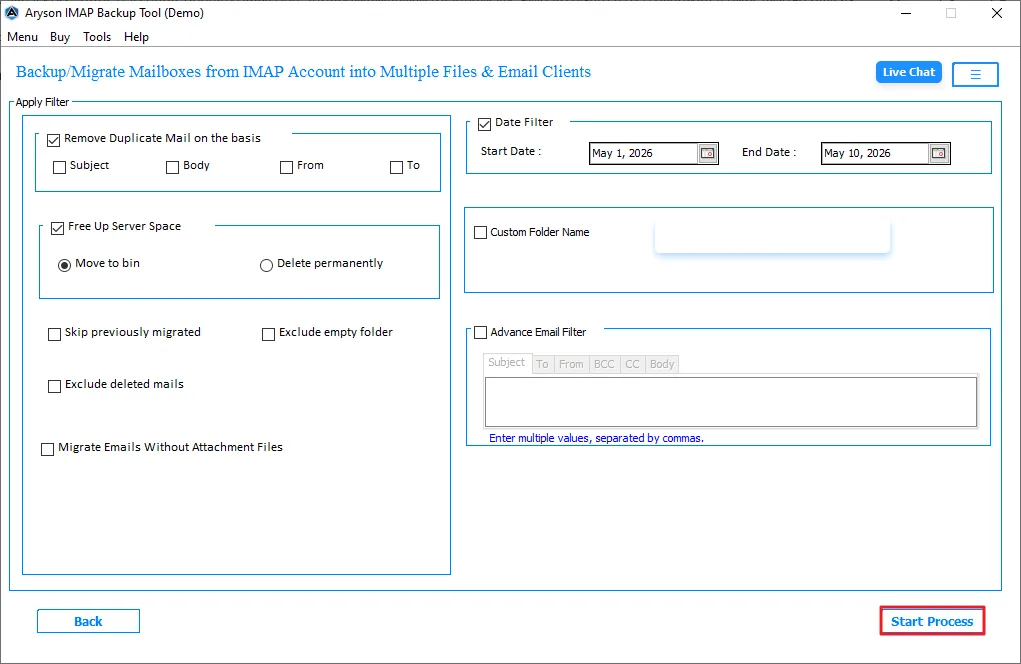Viewport: 1021px width, 664px height.
Task: Open the Tools menu
Action: 97,37
